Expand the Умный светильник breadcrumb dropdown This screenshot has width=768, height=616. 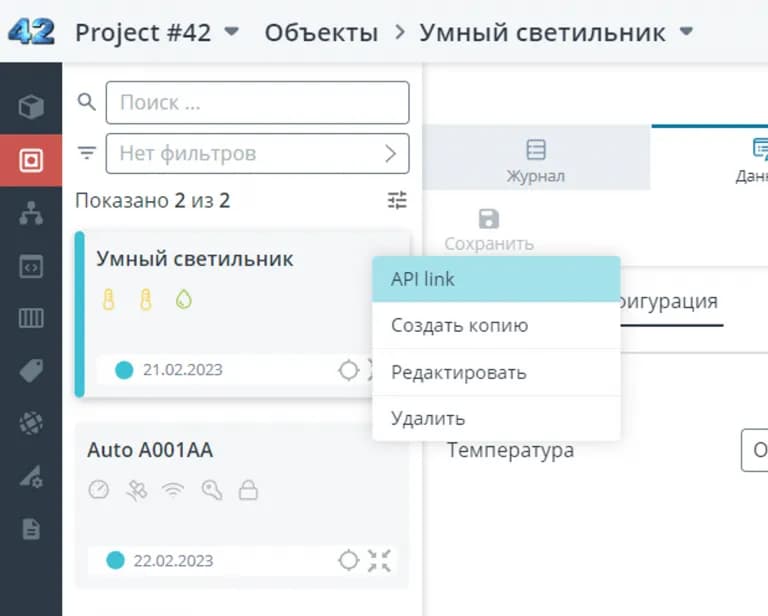tap(686, 32)
